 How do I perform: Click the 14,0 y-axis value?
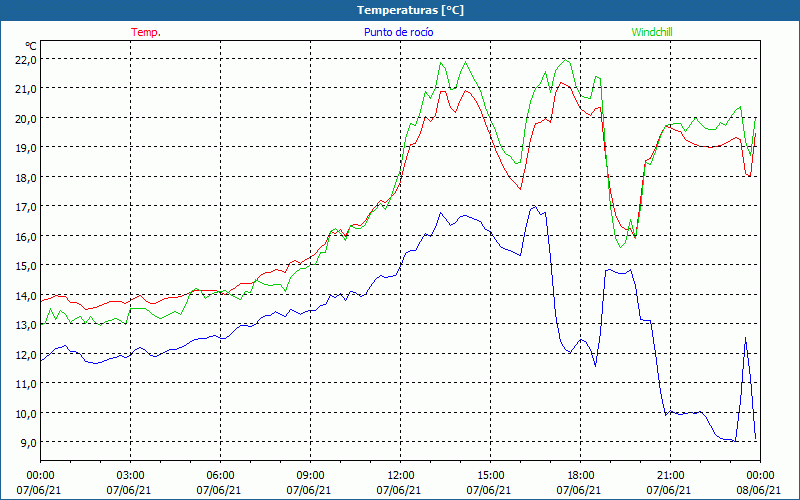(x=27, y=295)
